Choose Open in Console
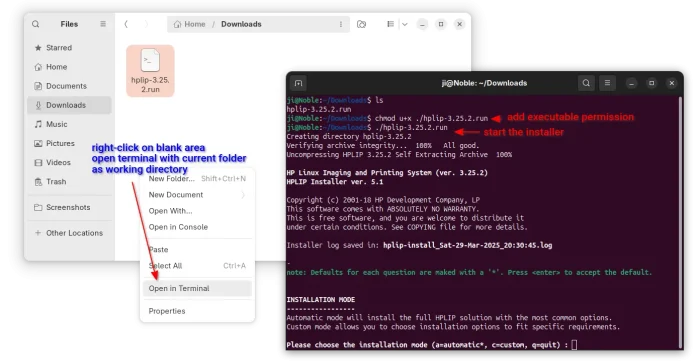The height and width of the screenshot is (361, 700). 197,227
